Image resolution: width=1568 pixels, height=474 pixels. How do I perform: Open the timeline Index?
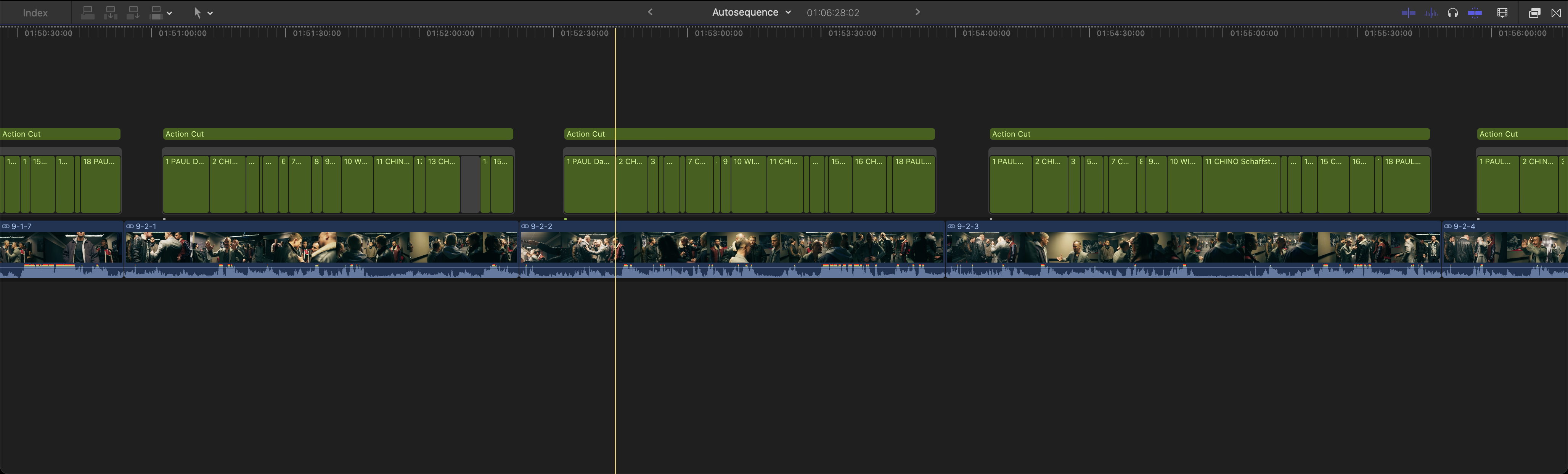35,13
